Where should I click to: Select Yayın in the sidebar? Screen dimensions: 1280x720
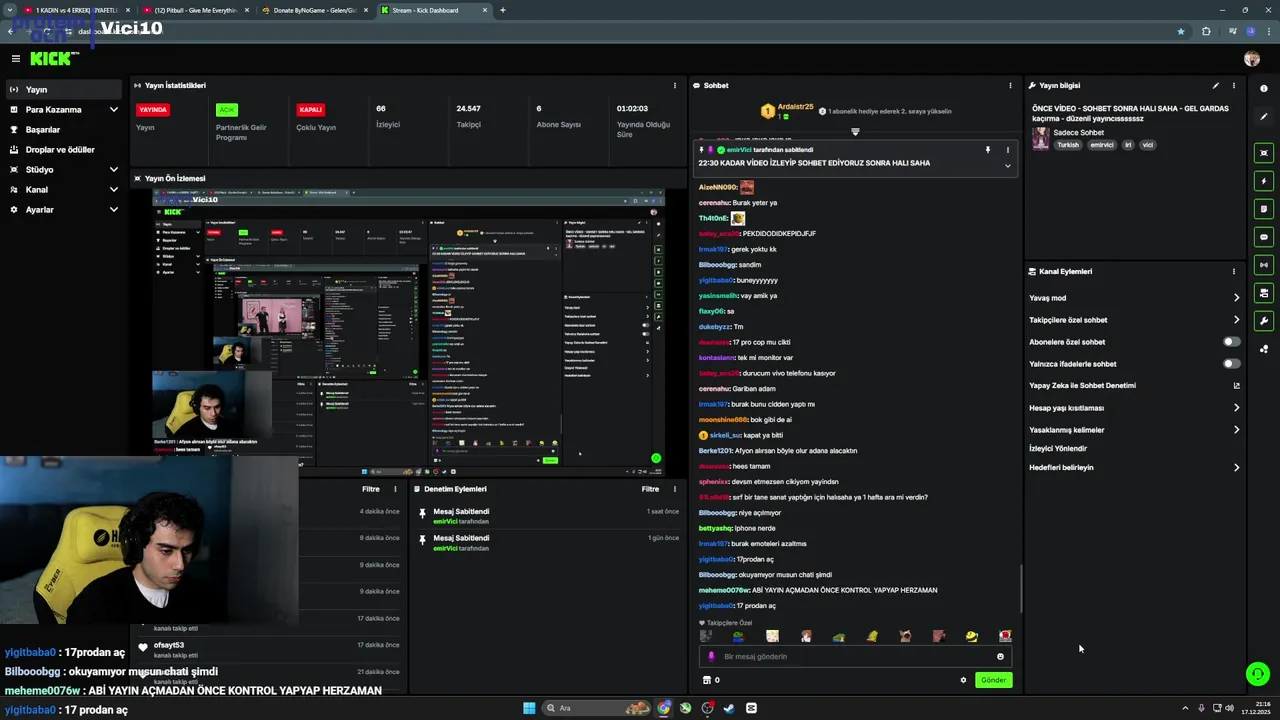pos(64,90)
